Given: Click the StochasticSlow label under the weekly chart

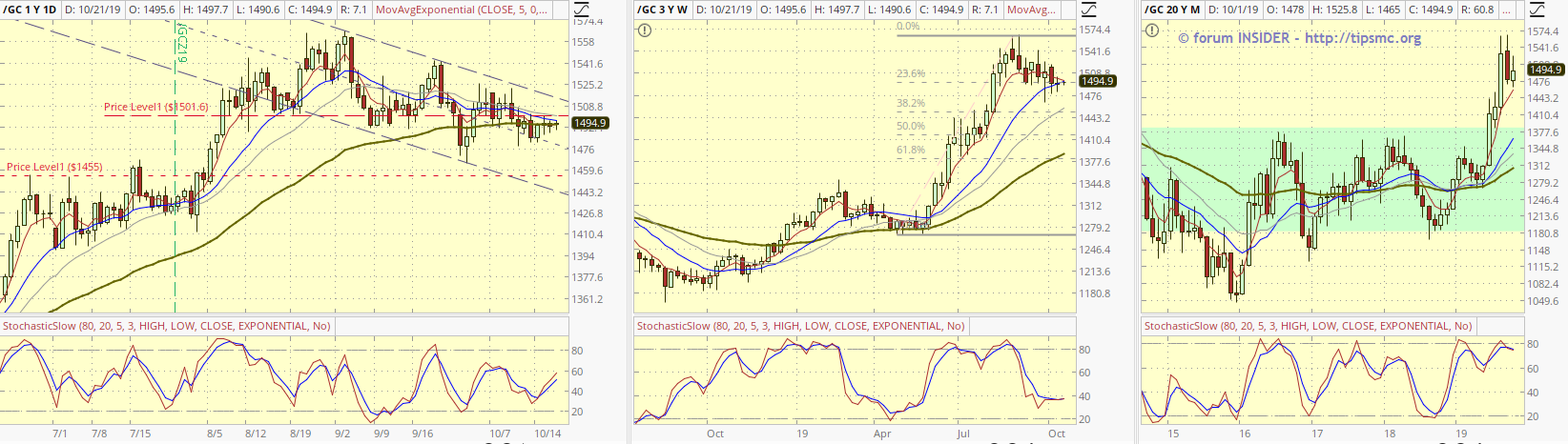Looking at the screenshot, I should click(800, 326).
